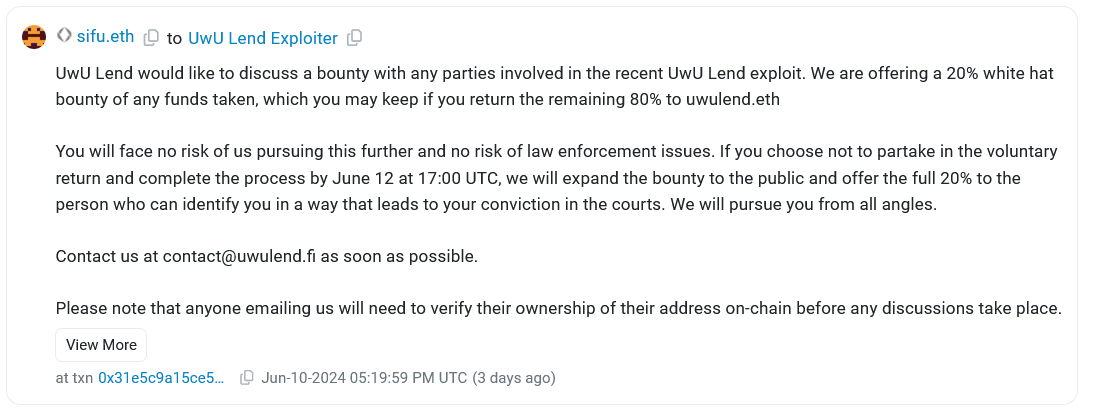
Task: Open transaction 0x31e5c9a15ce5… details
Action: pyautogui.click(x=161, y=378)
